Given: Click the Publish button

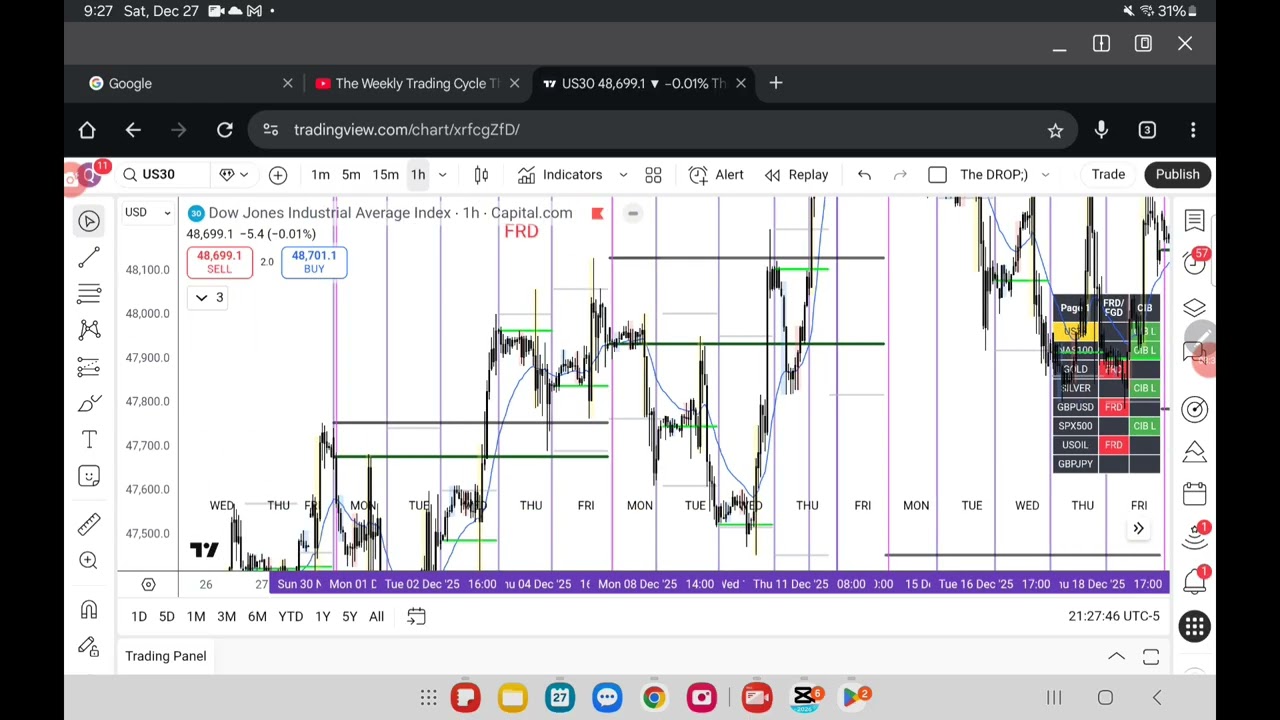Looking at the screenshot, I should coord(1177,175).
